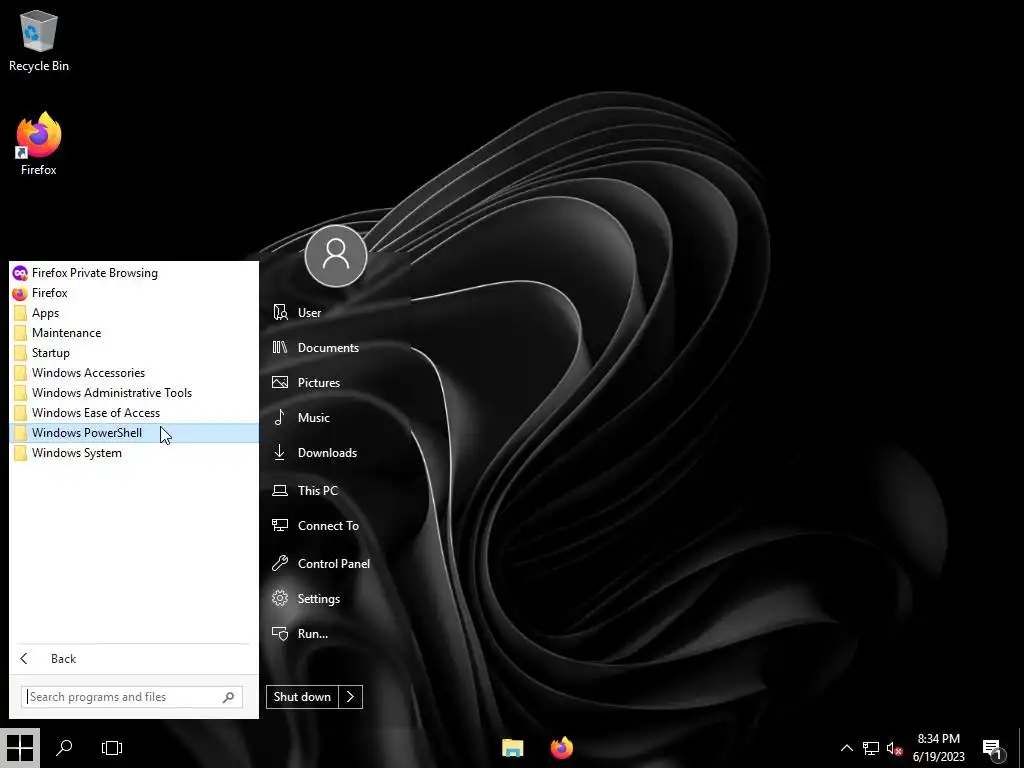Screen dimensions: 1024x768
Task: Show hidden system tray icons
Action: tap(846, 748)
